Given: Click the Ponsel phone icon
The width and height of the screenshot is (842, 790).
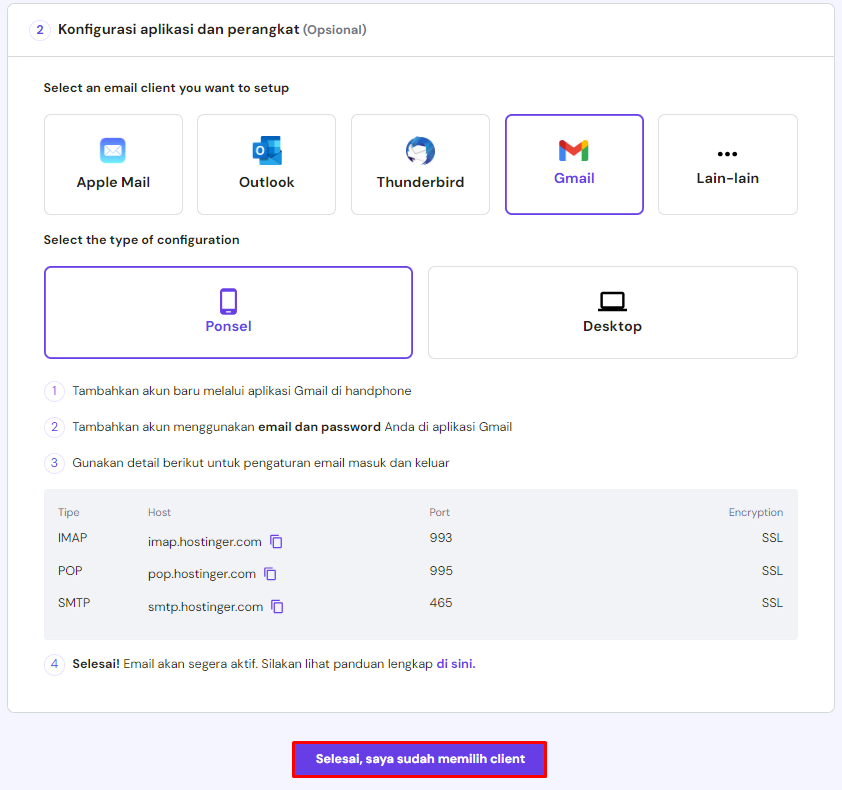Looking at the screenshot, I should pyautogui.click(x=228, y=301).
